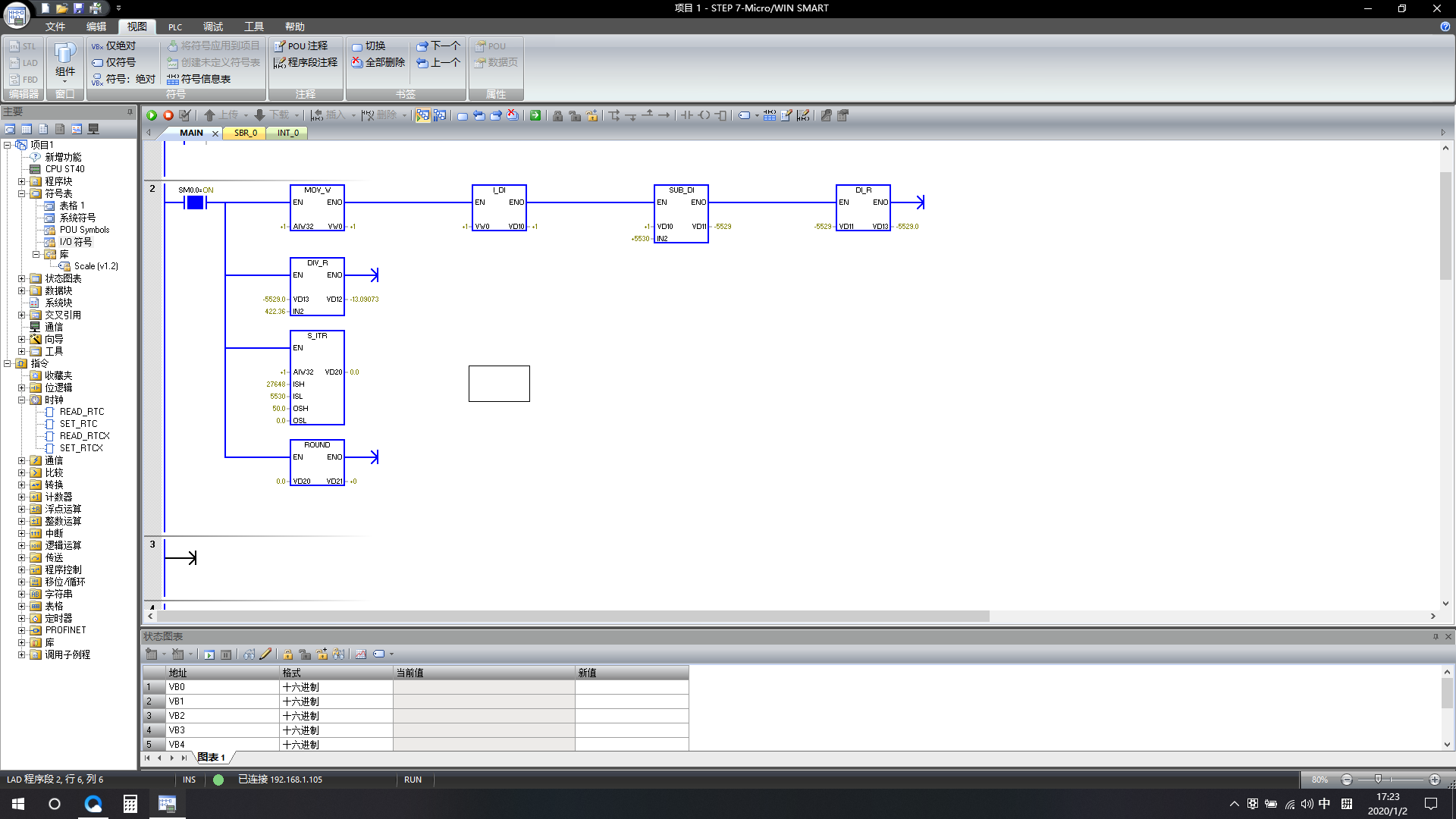
Task: Expand the 定时器 instruction folder
Action: (22, 618)
